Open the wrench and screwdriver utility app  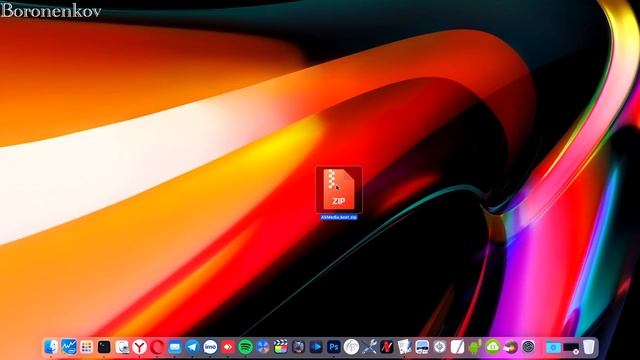369,347
